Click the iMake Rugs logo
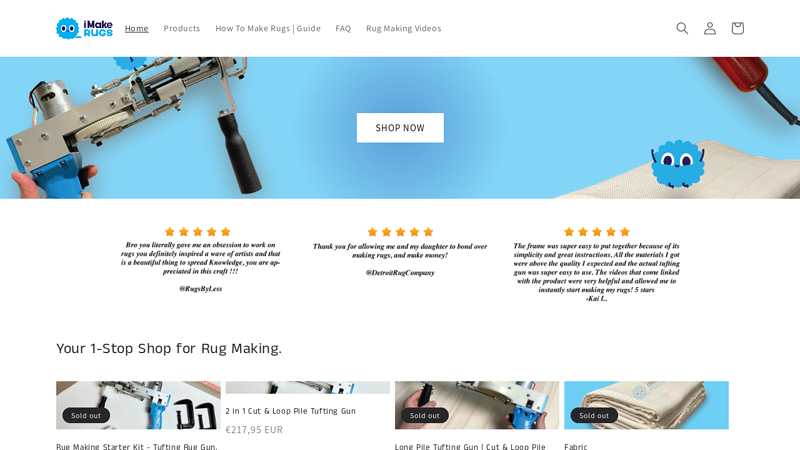800x450 pixels. coord(84,28)
